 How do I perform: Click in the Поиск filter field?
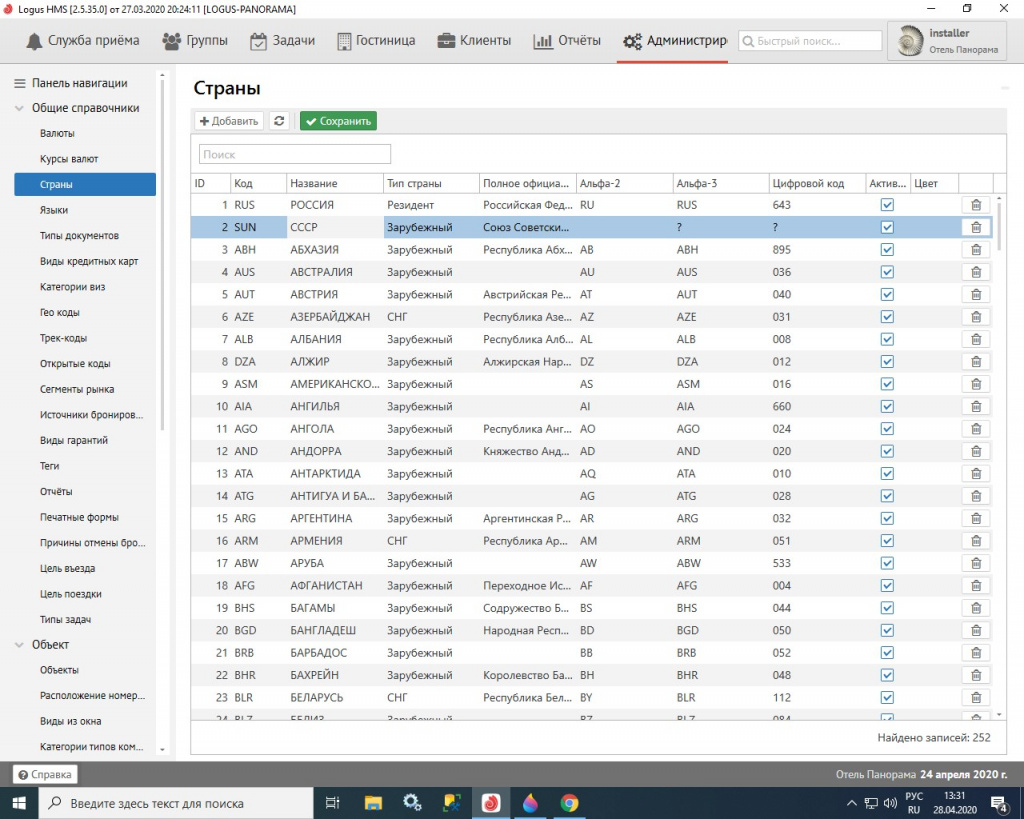point(295,154)
